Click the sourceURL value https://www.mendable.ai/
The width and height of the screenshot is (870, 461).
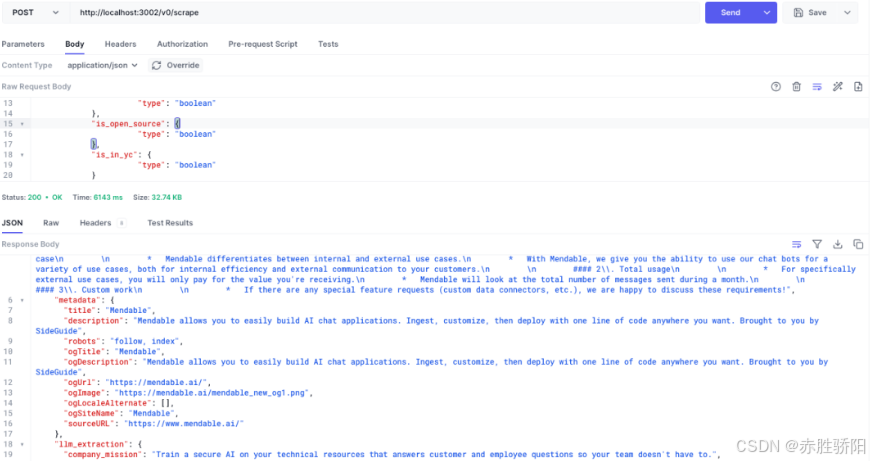(x=184, y=423)
